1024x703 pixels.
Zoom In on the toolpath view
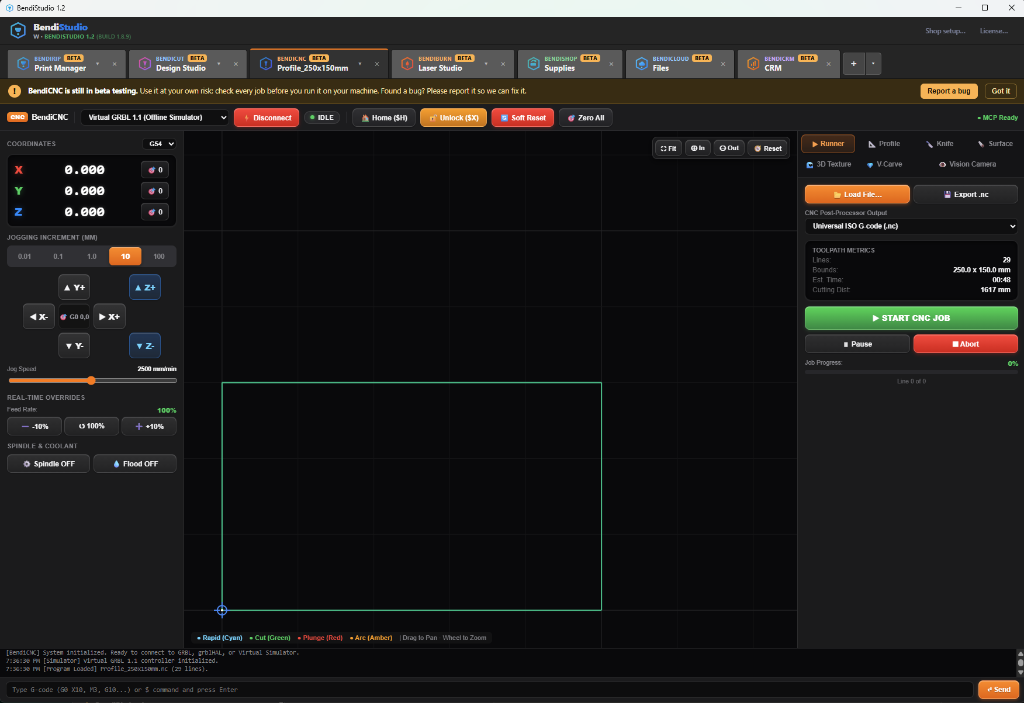[698, 148]
